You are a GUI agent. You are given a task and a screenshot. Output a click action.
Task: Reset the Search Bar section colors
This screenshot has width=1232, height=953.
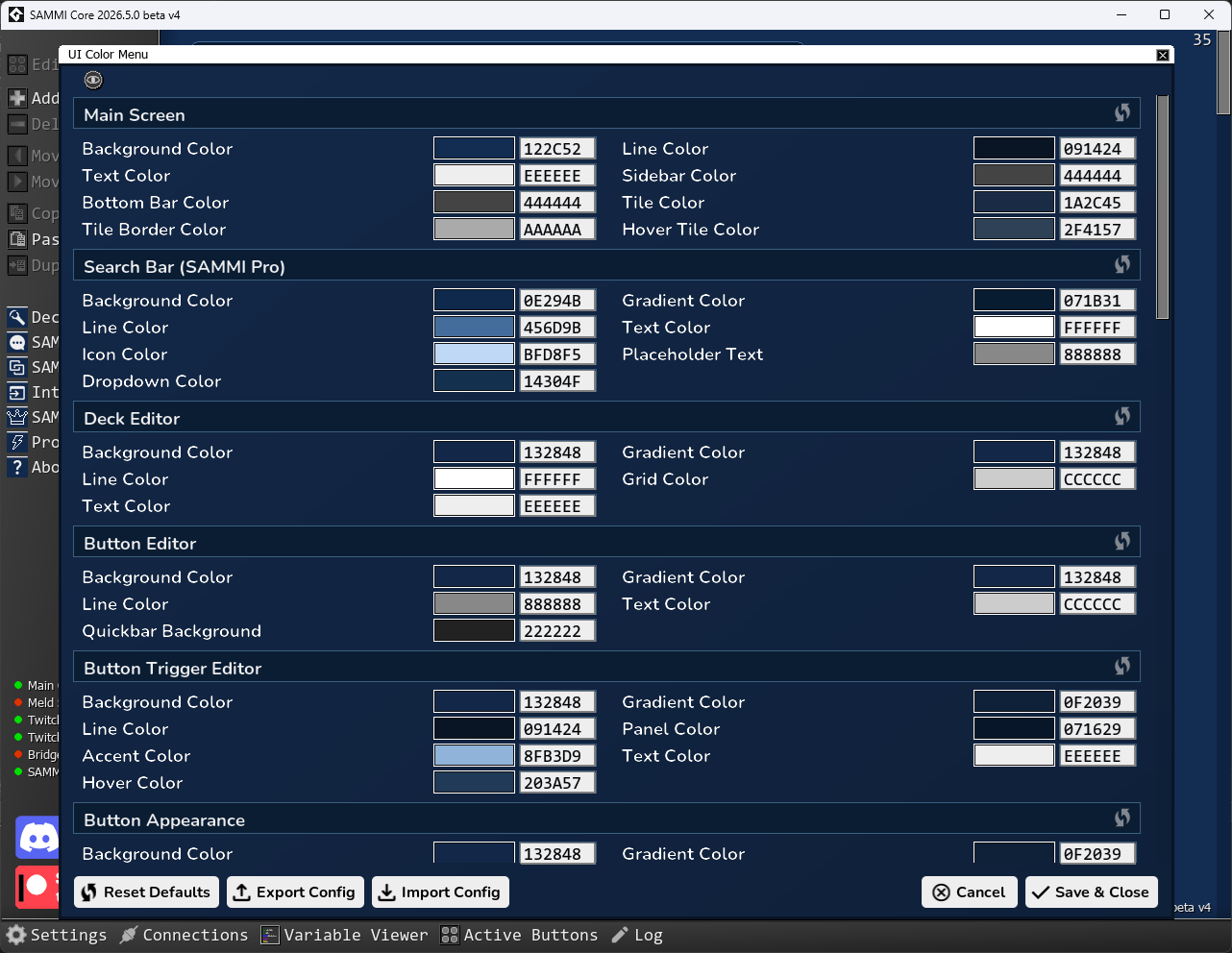[x=1121, y=265]
